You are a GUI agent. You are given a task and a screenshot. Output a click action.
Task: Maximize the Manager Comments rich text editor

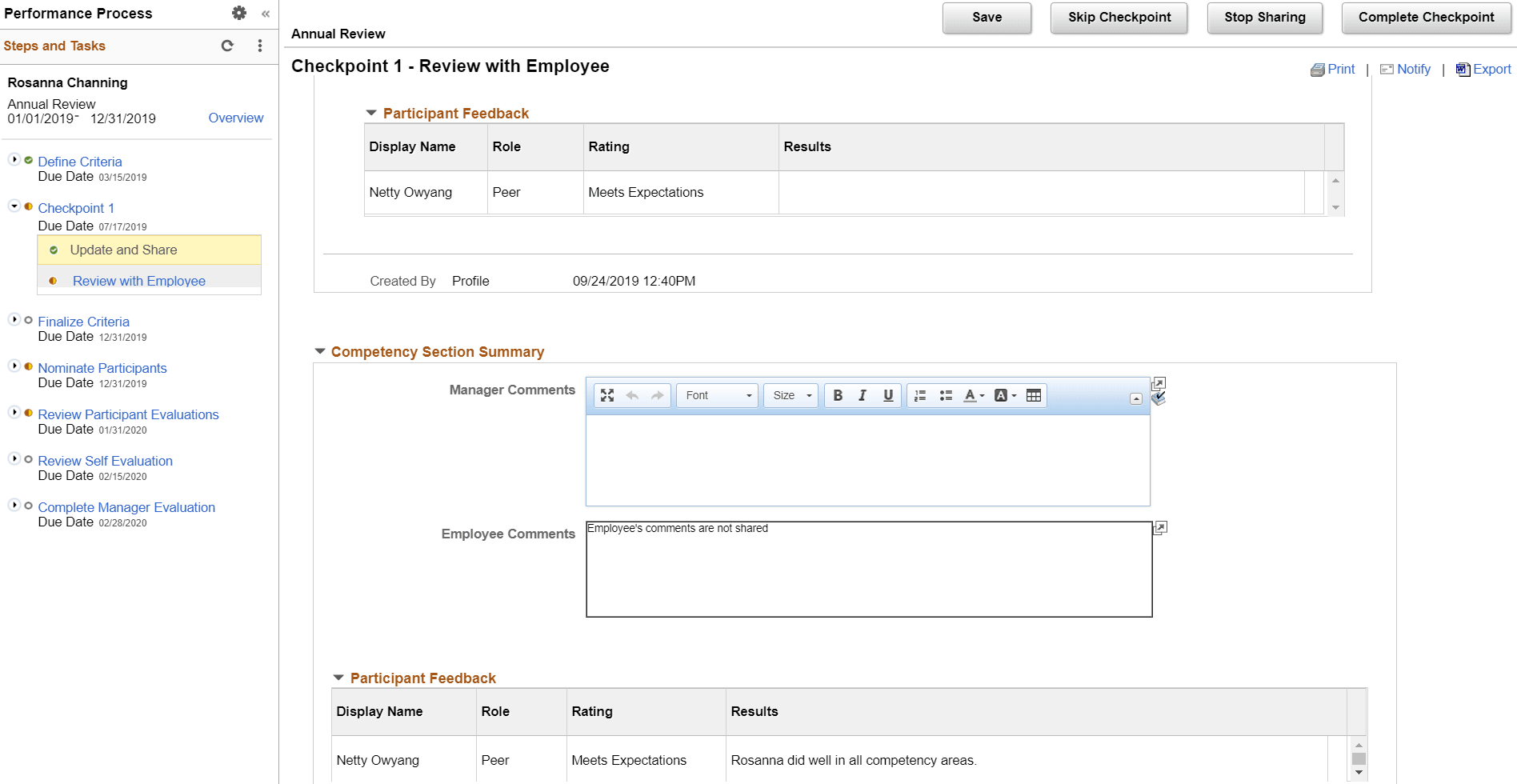(607, 395)
